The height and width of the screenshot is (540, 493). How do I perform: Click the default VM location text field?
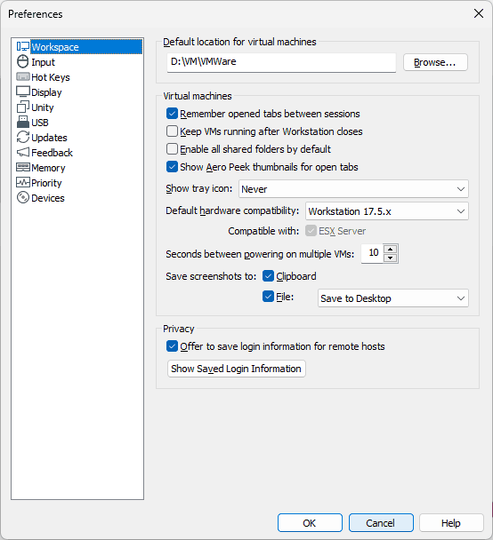(x=281, y=62)
